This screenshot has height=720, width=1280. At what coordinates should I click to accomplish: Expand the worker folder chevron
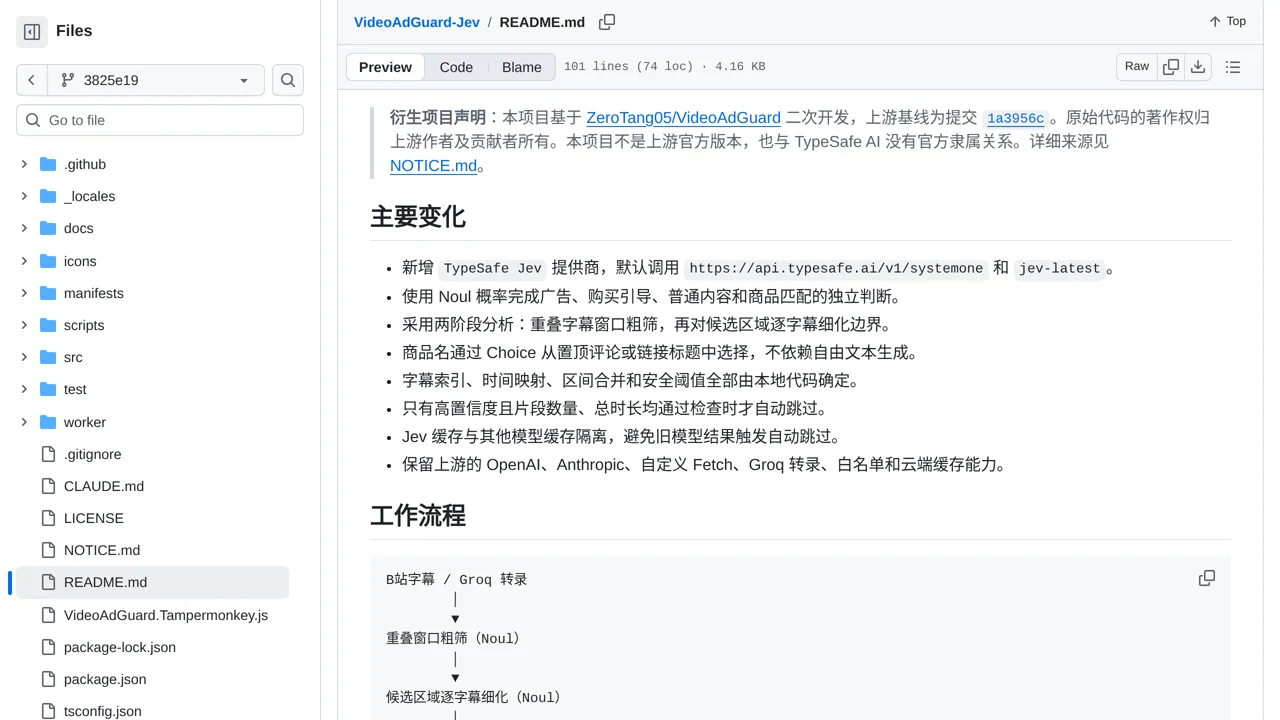click(x=24, y=422)
